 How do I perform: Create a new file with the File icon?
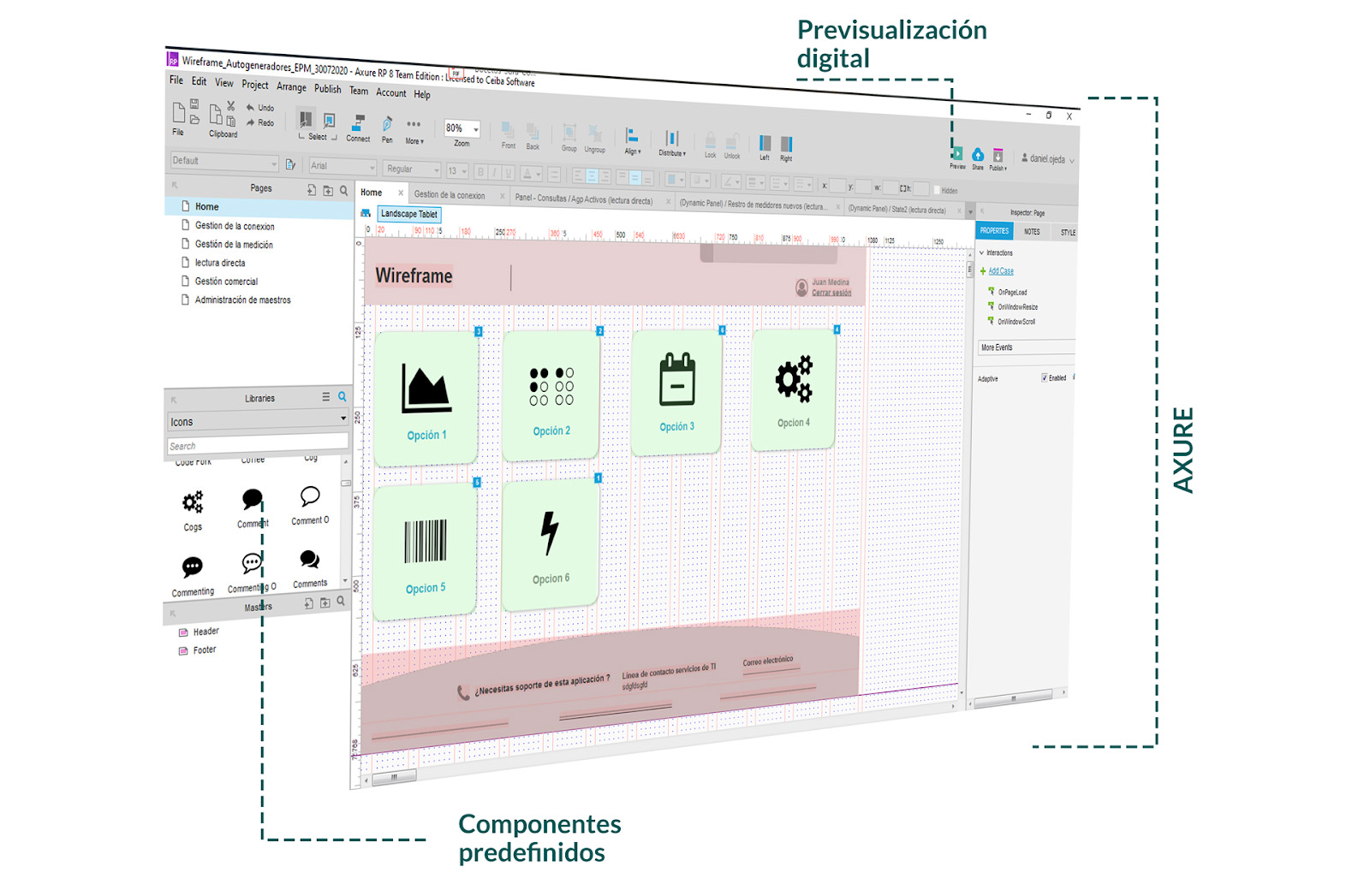click(178, 112)
